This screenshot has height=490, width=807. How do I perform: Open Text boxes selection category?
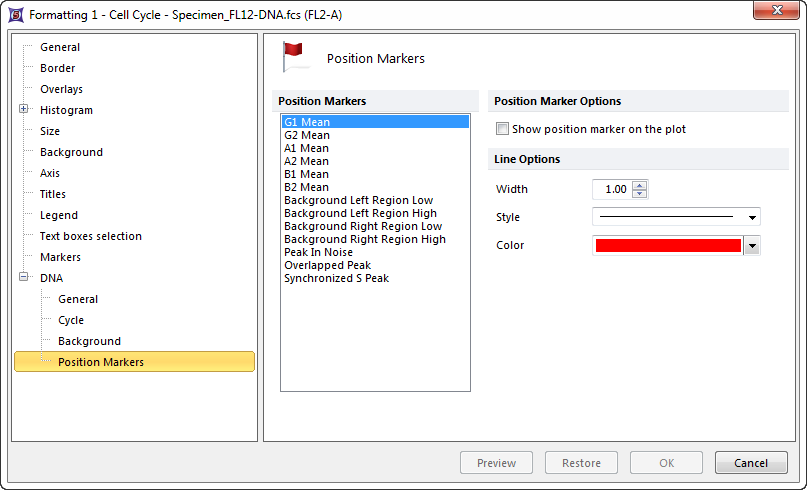click(x=90, y=236)
